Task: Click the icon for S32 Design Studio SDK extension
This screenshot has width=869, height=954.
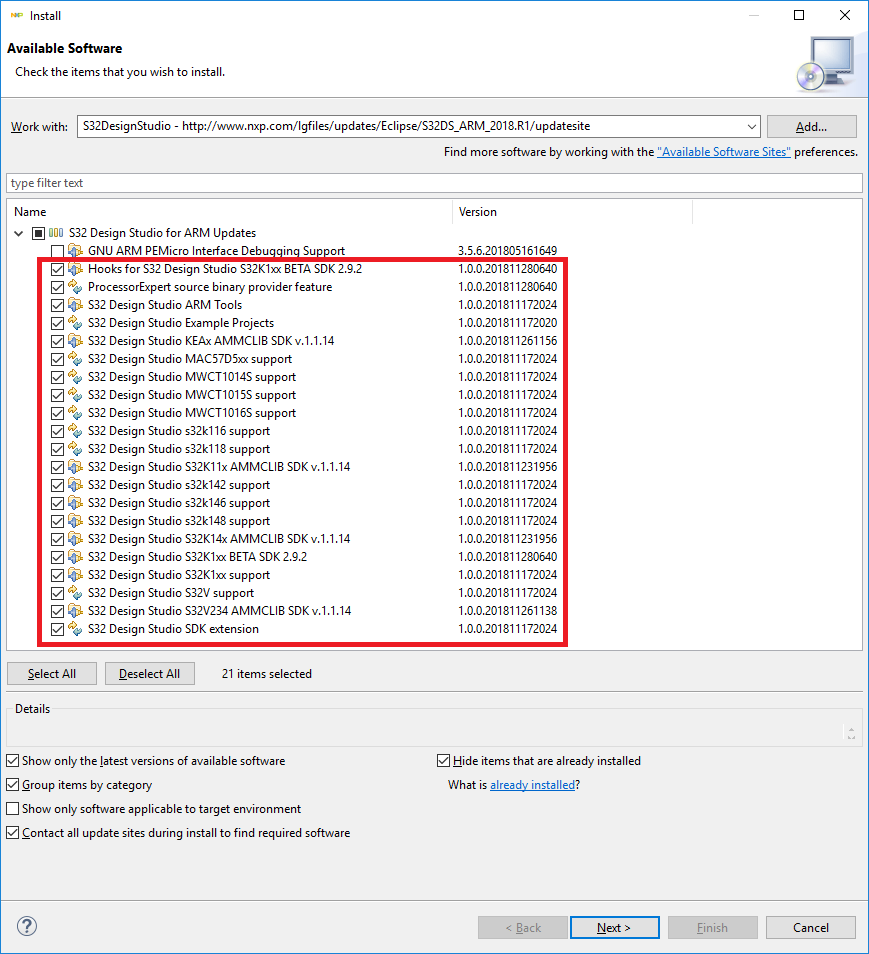Action: coord(75,628)
